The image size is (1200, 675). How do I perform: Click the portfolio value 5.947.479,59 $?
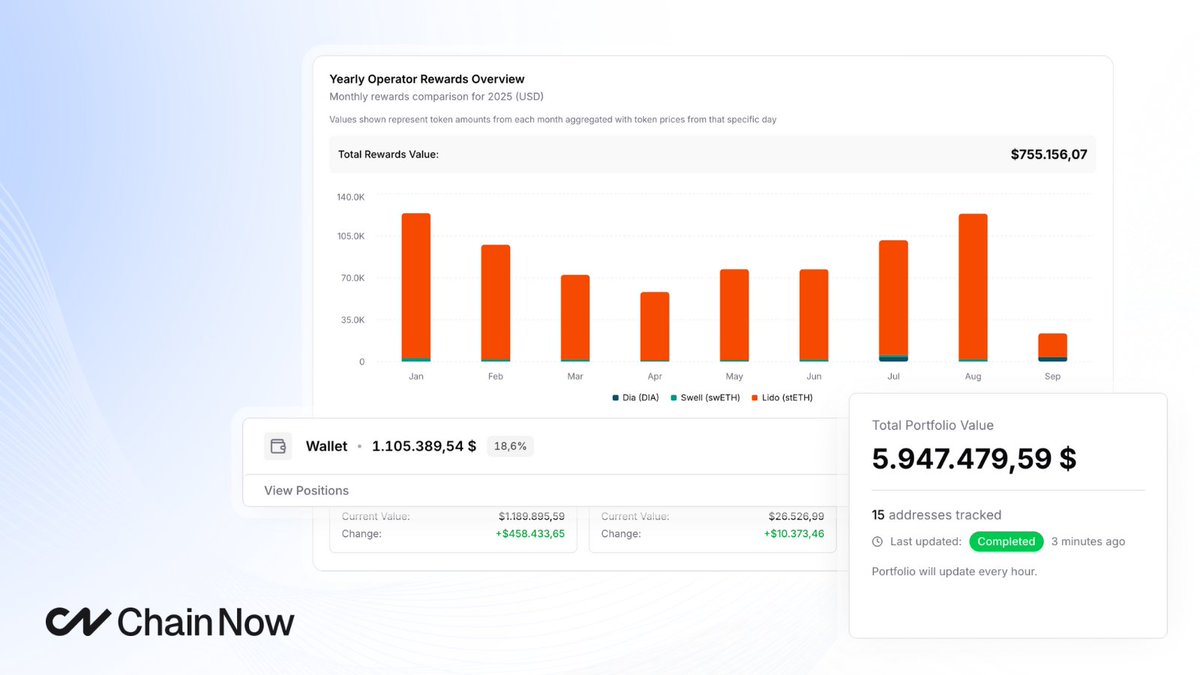click(x=974, y=459)
